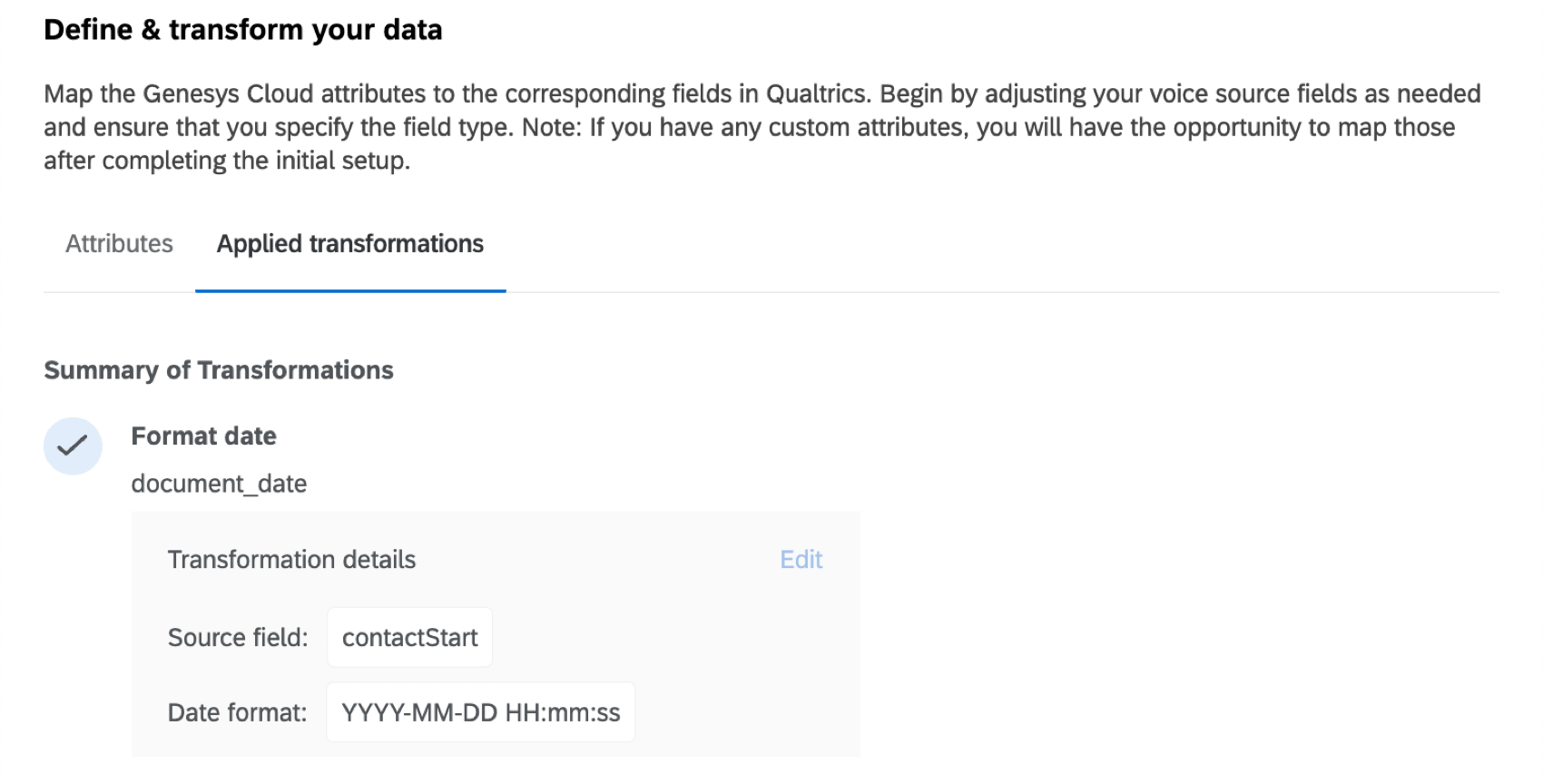Click the Summary of Transformations heading
This screenshot has width=1543, height=784.
pos(218,370)
